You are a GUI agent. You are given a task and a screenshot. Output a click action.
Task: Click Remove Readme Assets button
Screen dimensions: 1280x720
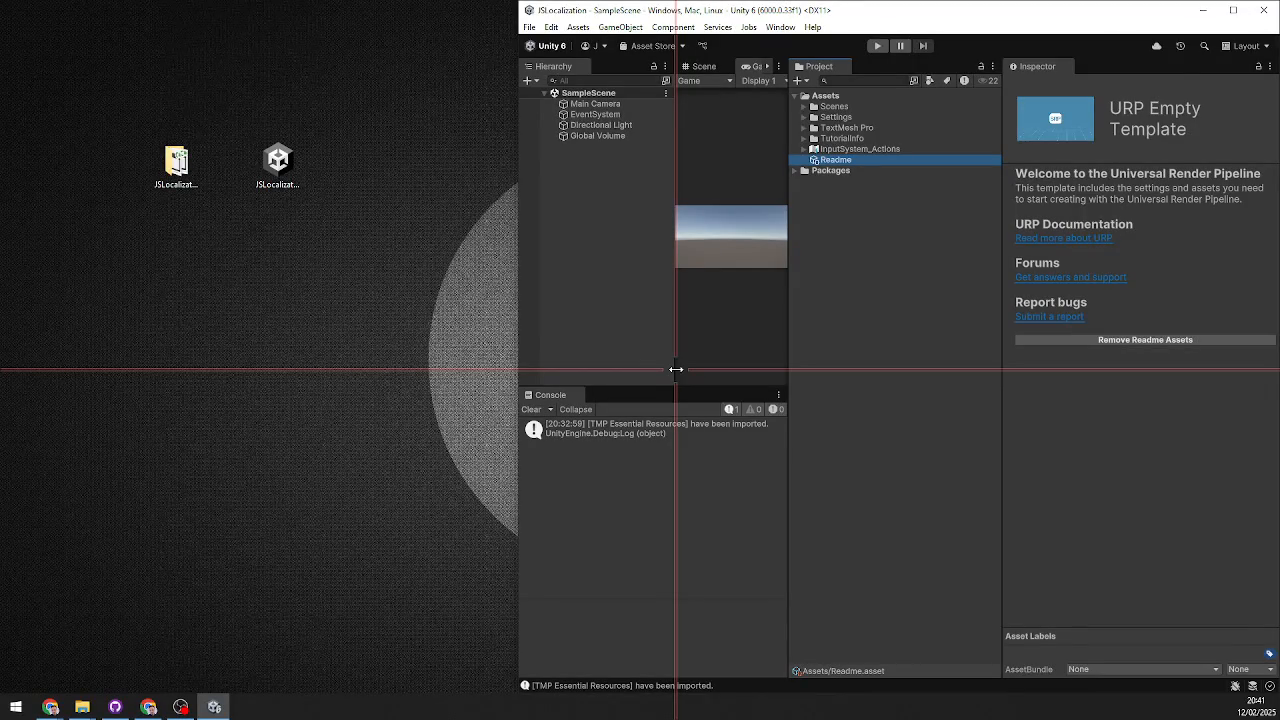(x=1145, y=340)
